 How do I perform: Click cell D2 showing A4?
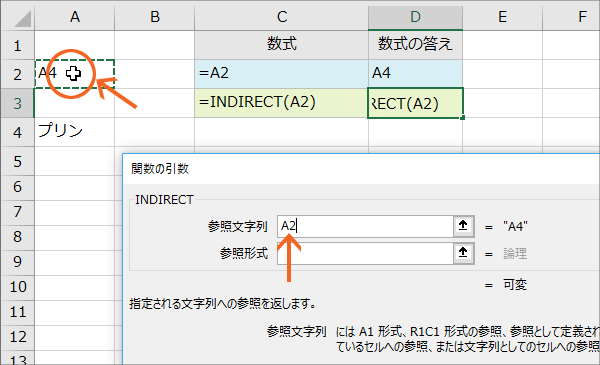[415, 74]
